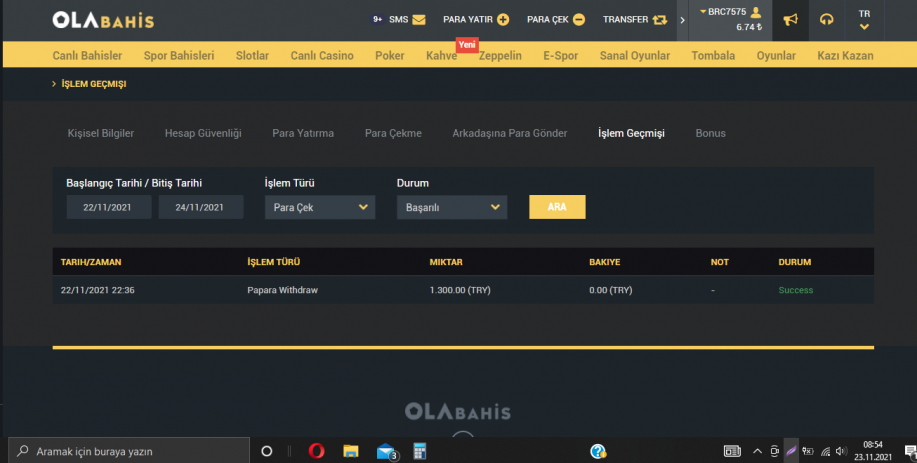Viewport: 917px width, 463px height.
Task: Open Mail app in taskbar
Action: pos(386,451)
